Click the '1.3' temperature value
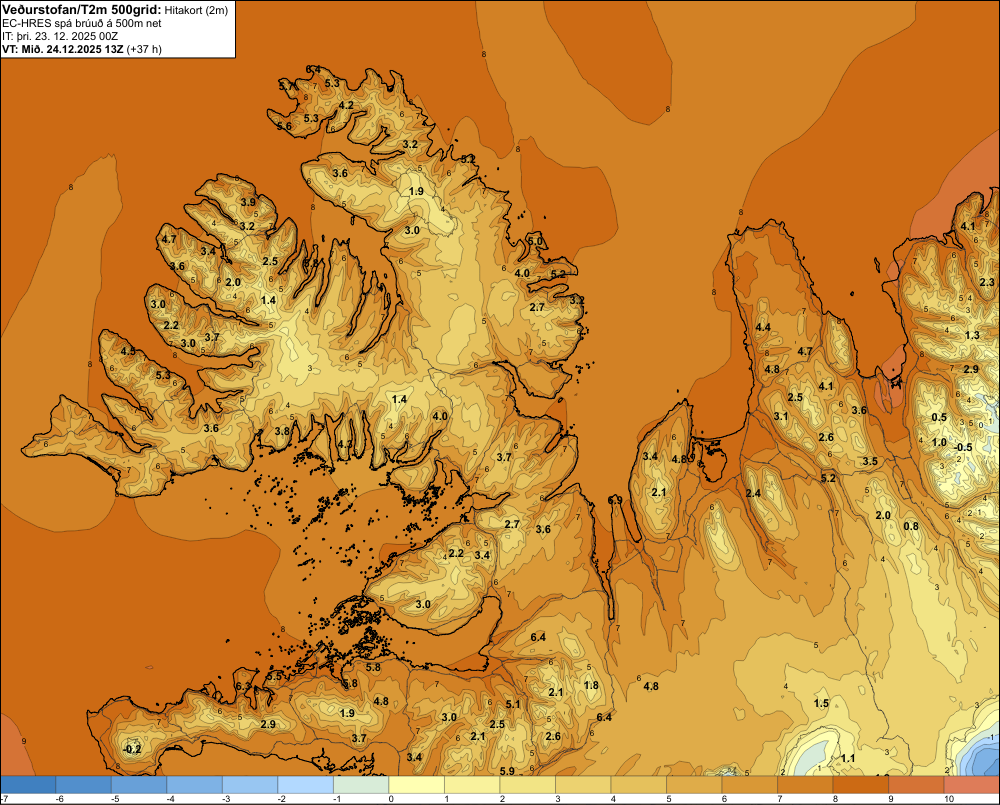This screenshot has width=1000, height=805. click(972, 336)
